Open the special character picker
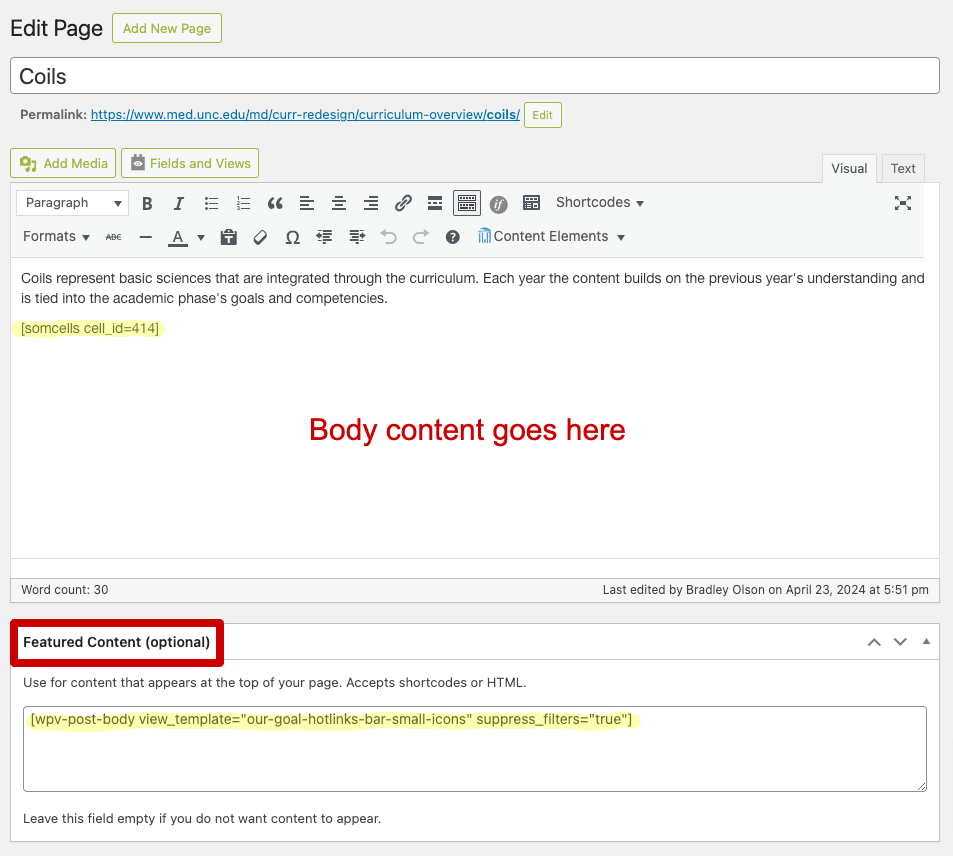This screenshot has height=856, width=953. (x=292, y=237)
